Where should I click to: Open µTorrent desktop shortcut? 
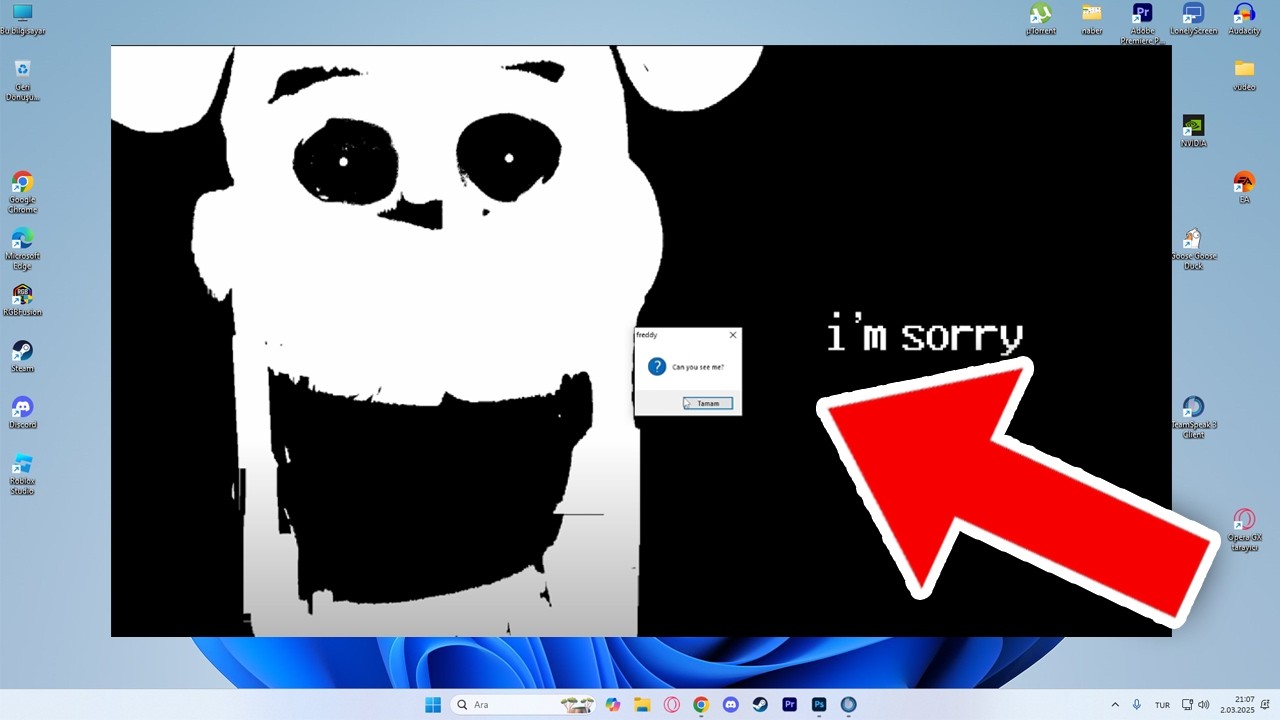(x=1041, y=20)
